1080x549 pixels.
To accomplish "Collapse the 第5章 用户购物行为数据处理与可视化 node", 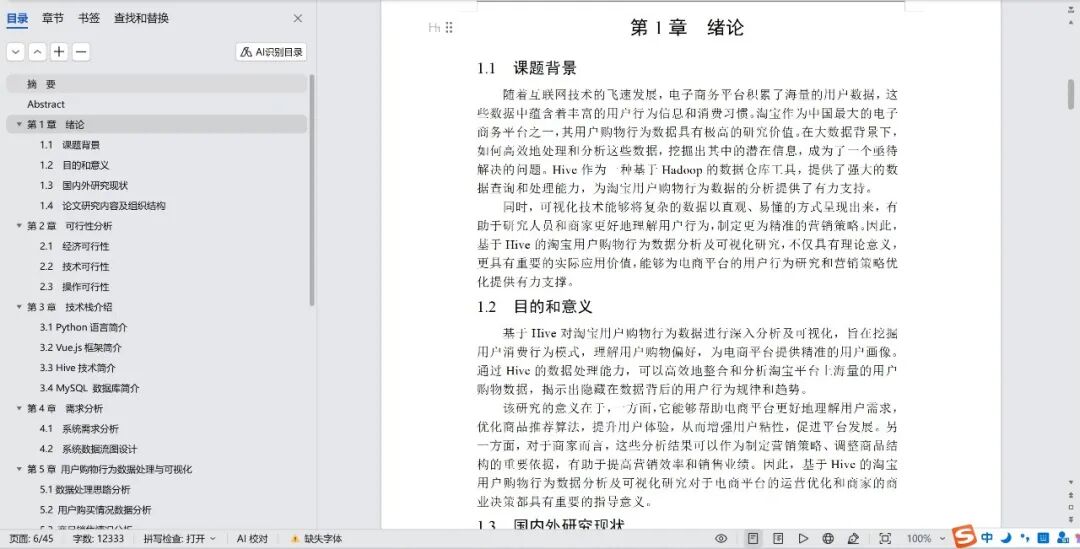I will (19, 469).
